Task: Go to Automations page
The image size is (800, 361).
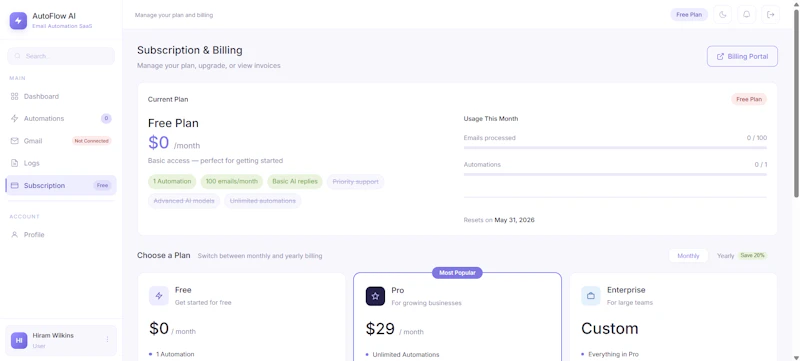Action: point(61,118)
